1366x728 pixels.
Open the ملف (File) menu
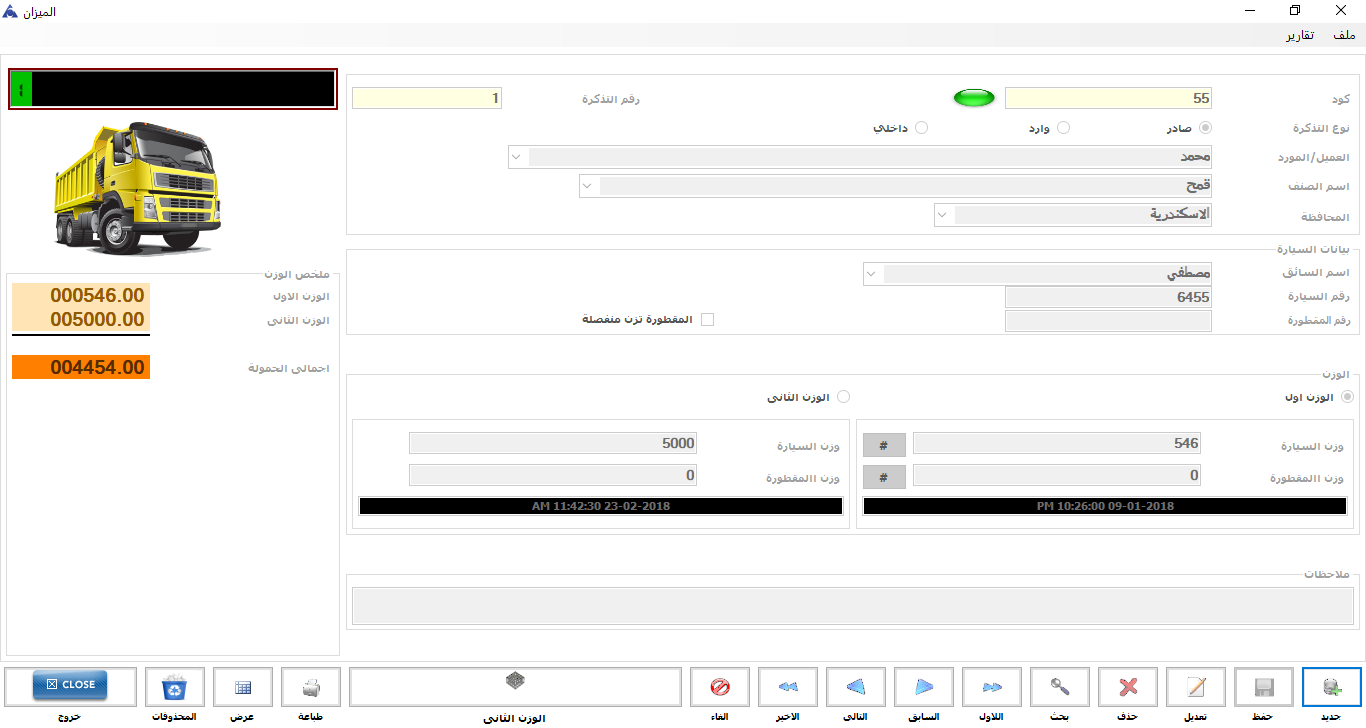[1344, 35]
